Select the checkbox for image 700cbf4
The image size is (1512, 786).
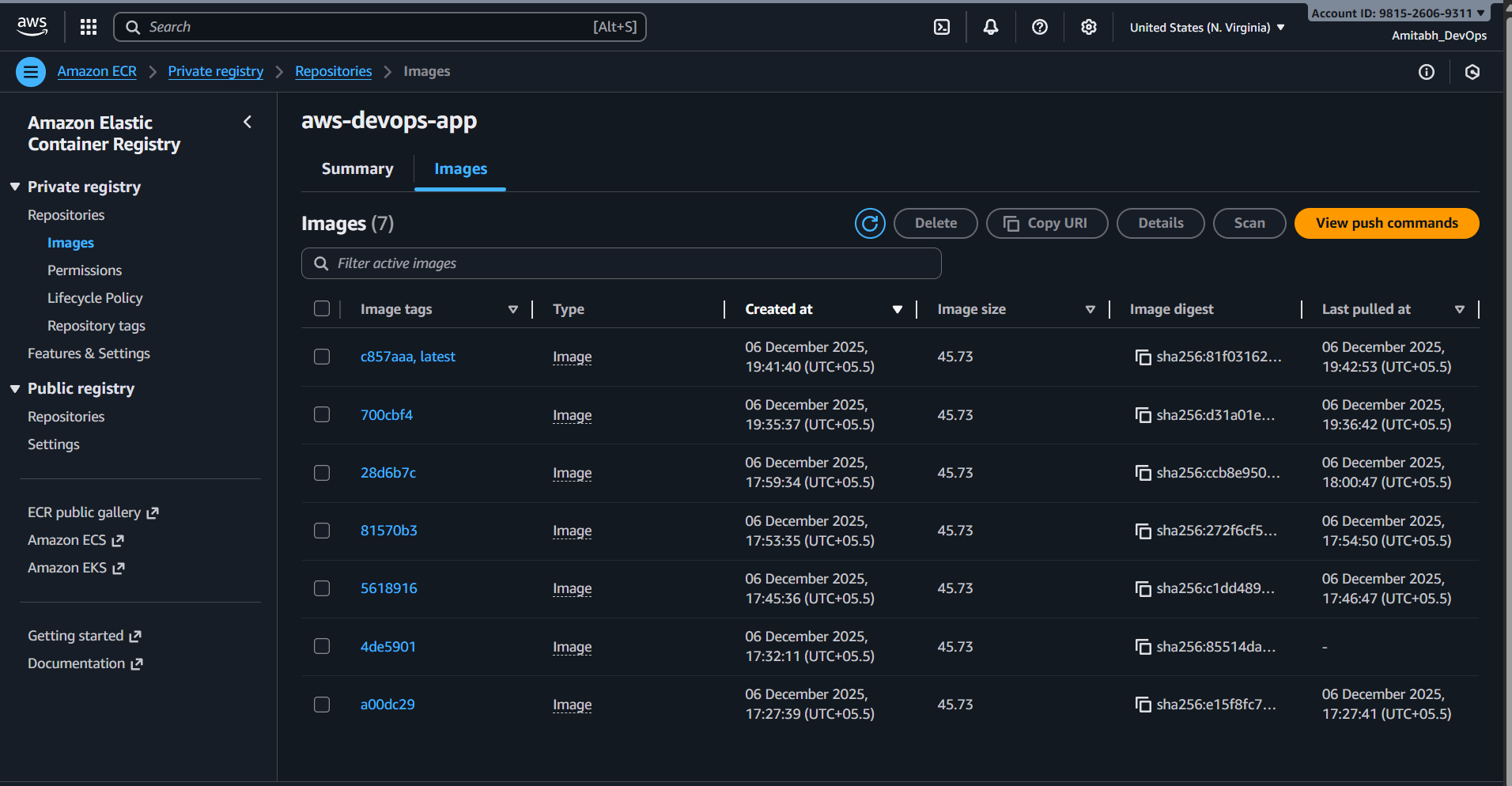322,414
